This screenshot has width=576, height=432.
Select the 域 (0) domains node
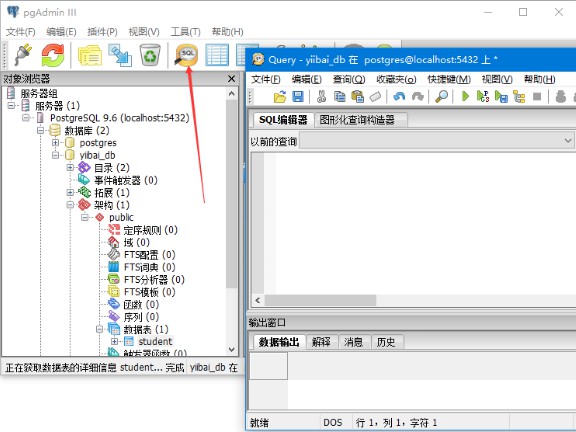[136, 242]
